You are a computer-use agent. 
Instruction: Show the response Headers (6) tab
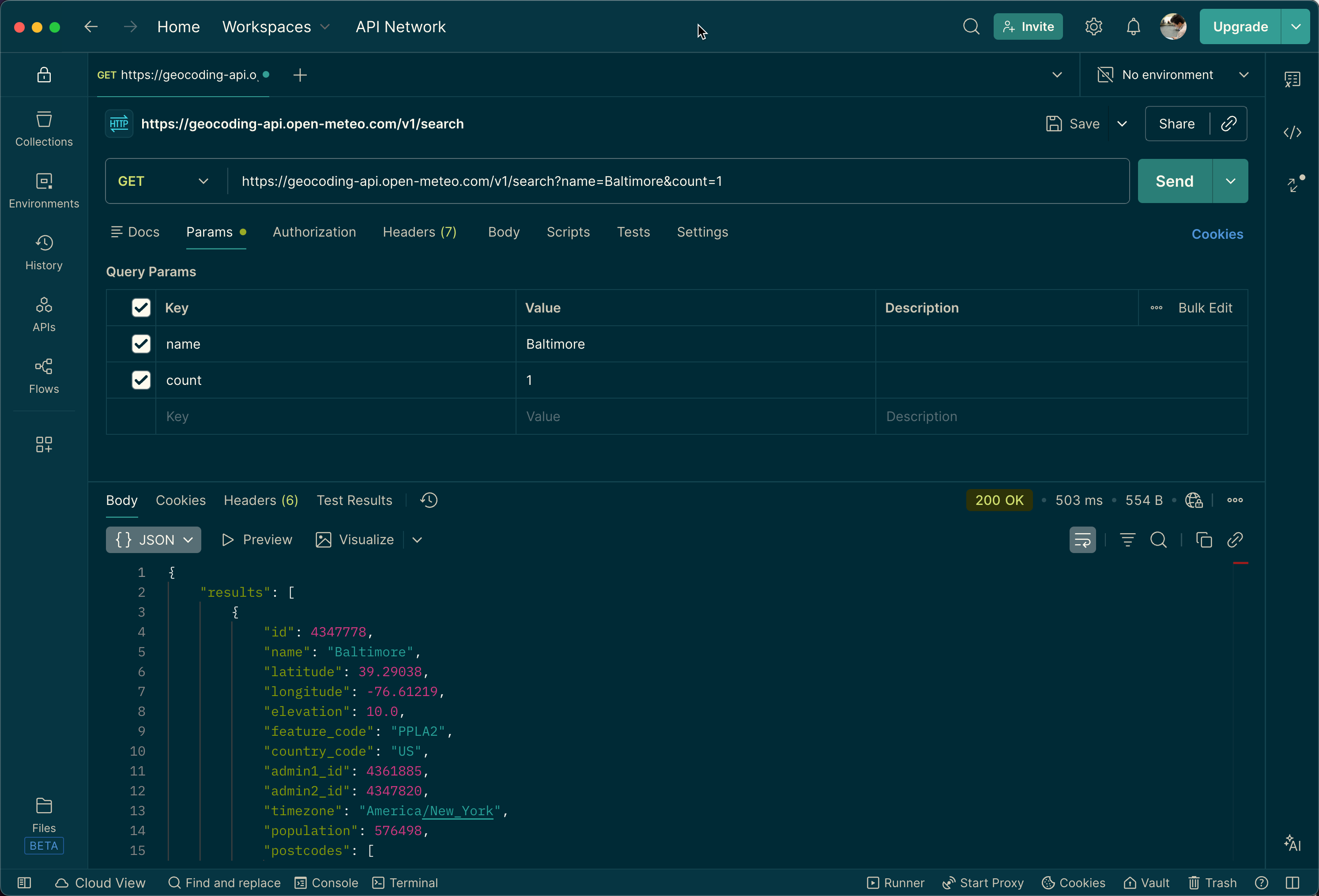[260, 500]
